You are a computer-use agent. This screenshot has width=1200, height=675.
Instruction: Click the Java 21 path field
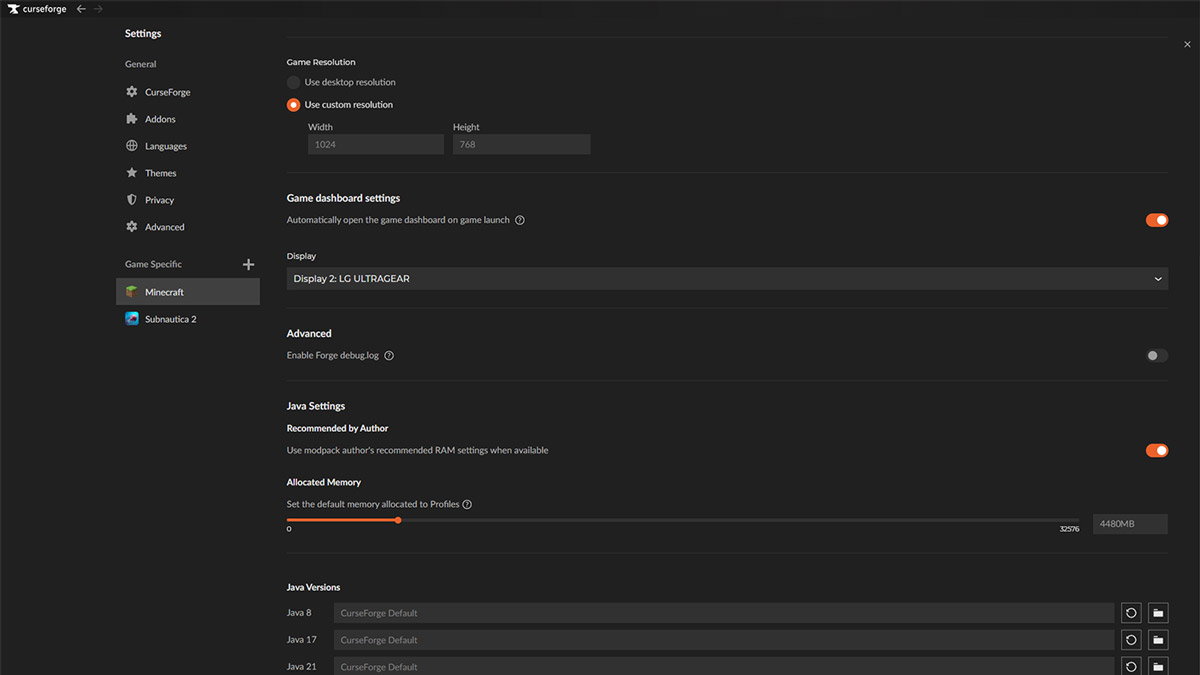[x=723, y=666]
